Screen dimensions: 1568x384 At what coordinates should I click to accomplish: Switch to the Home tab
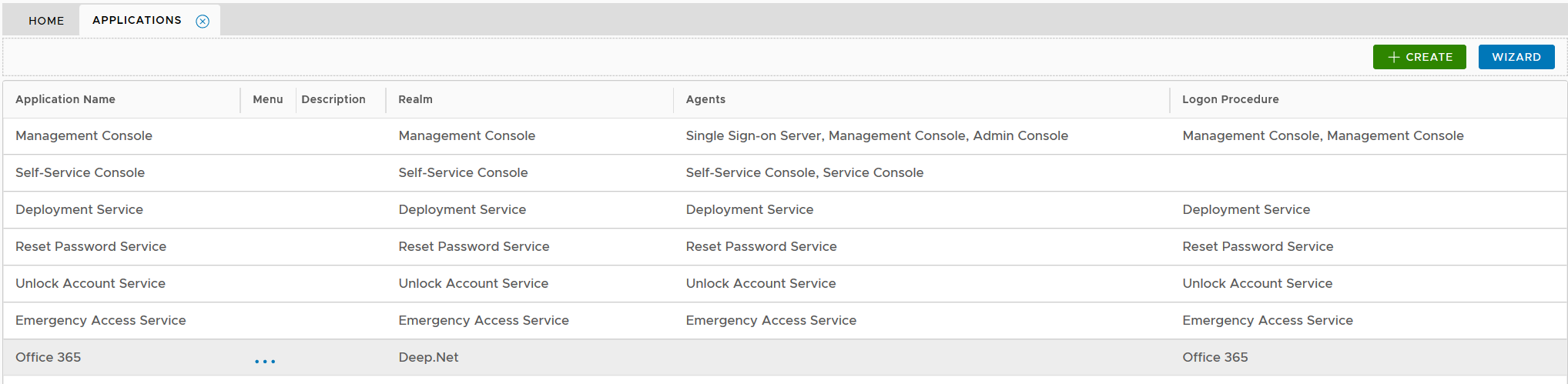click(46, 21)
